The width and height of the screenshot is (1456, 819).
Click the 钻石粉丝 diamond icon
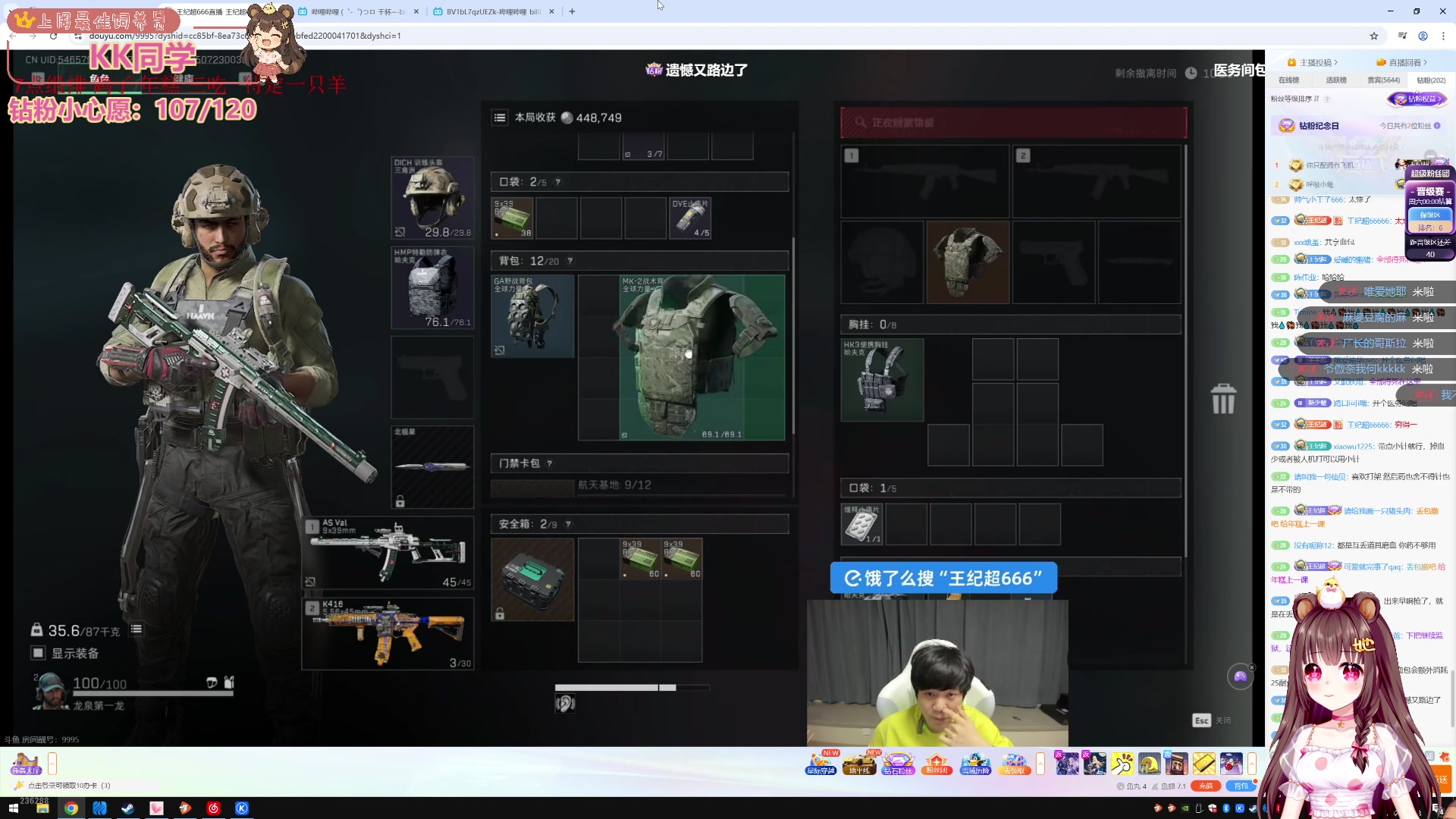click(898, 763)
